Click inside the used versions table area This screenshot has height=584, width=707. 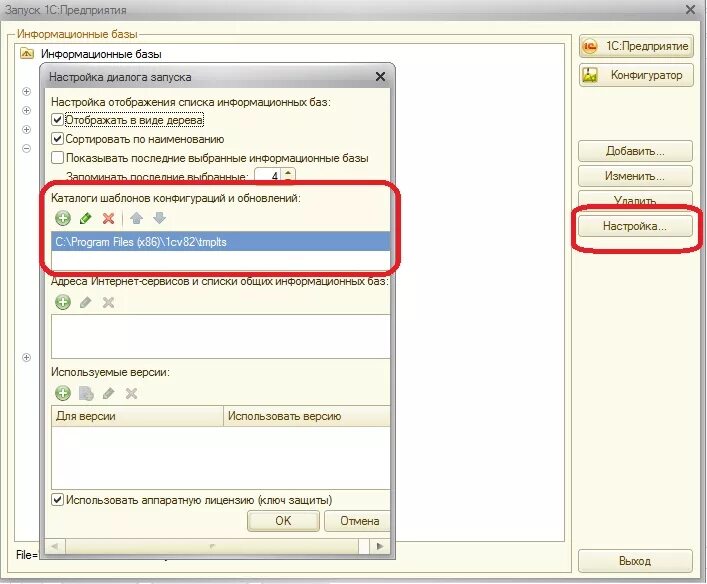click(220, 458)
